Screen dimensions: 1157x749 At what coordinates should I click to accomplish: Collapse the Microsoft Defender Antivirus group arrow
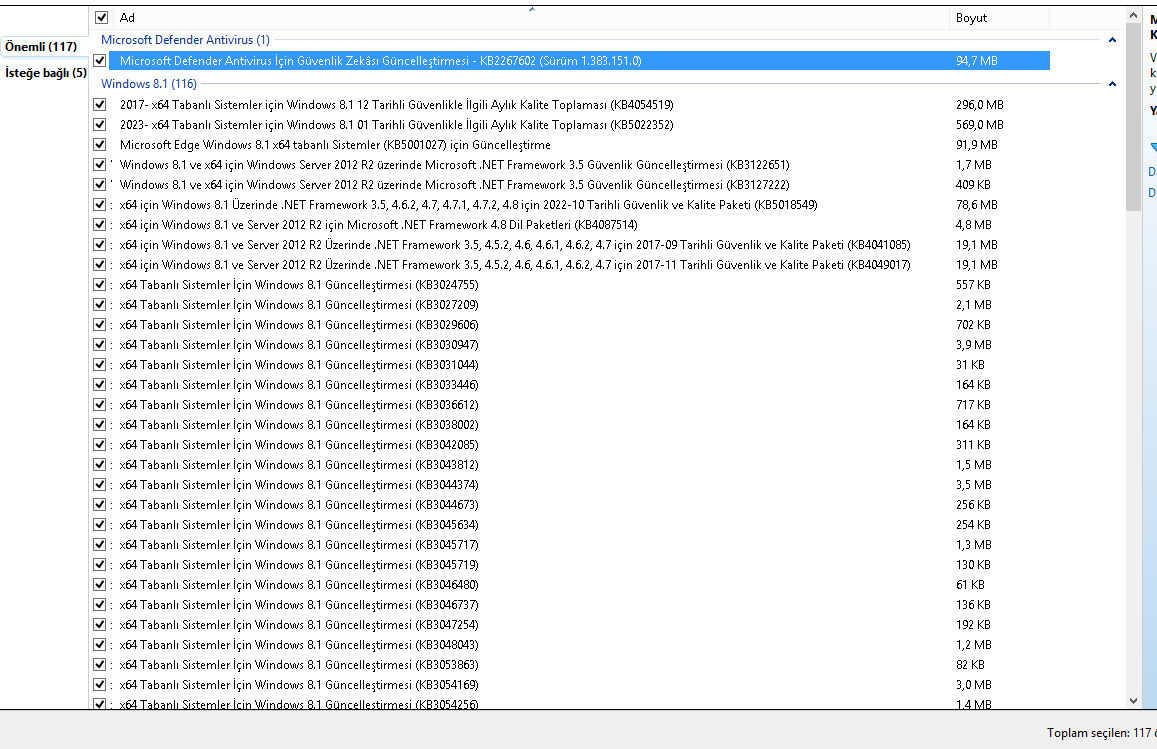(1112, 40)
